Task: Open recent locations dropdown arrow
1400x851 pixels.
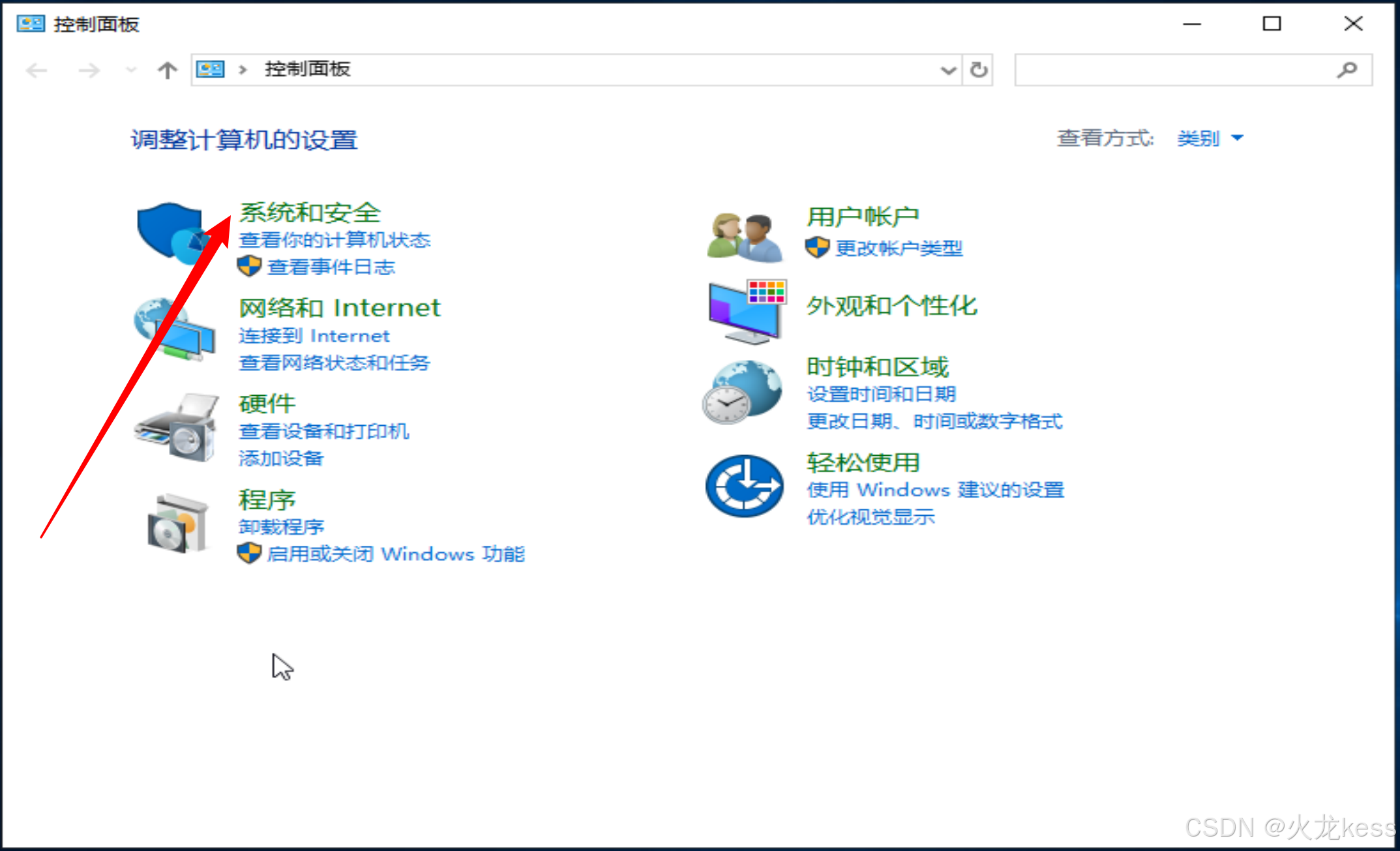Action: [131, 70]
